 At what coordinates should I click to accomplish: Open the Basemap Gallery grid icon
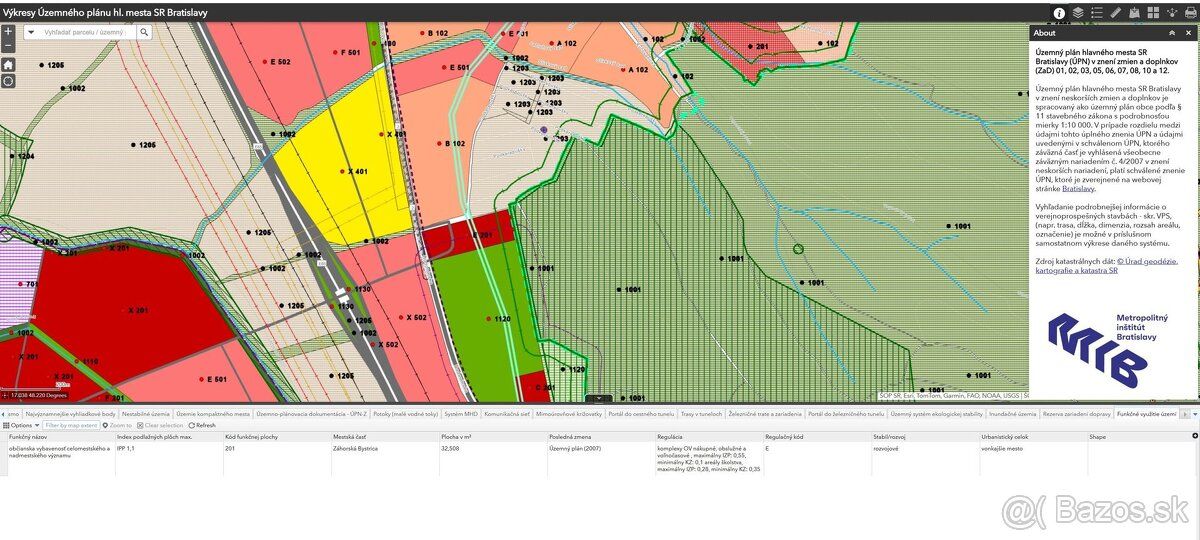(1153, 13)
